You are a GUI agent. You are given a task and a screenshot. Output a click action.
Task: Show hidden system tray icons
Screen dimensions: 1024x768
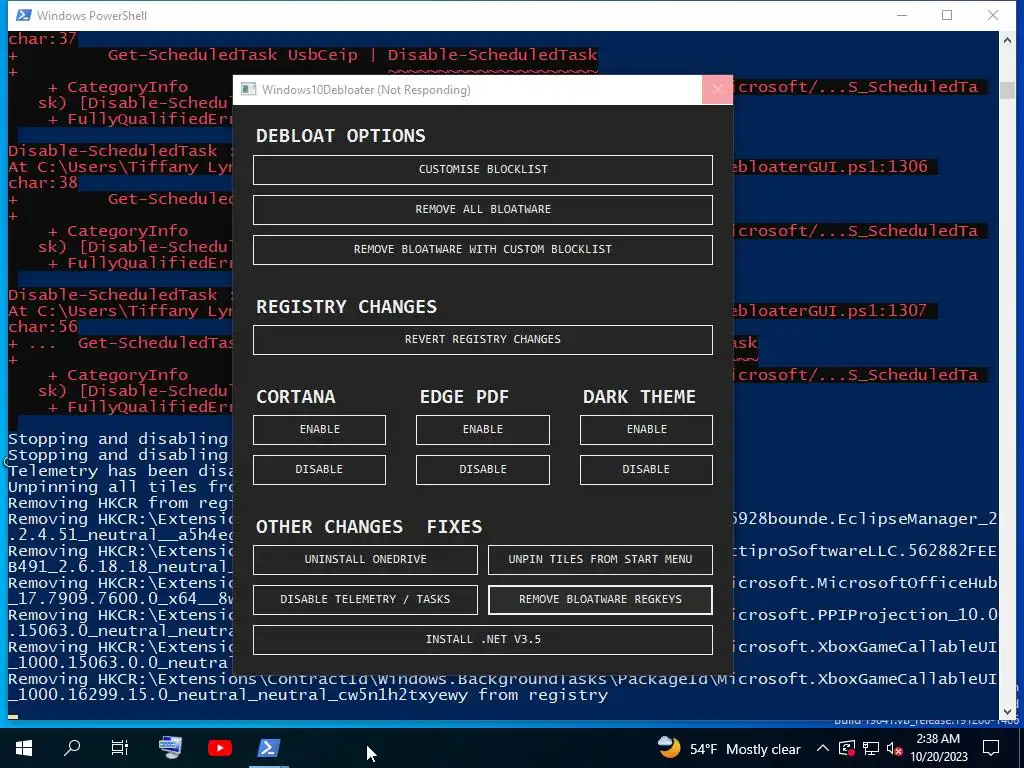pyautogui.click(x=823, y=748)
